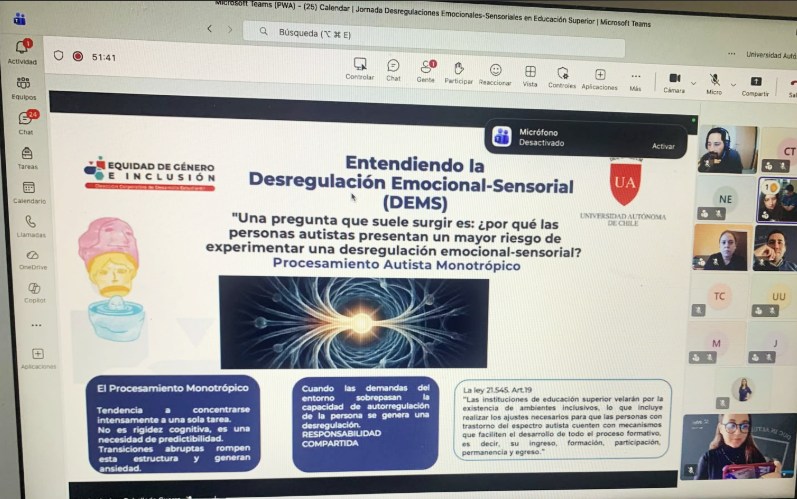Expand the Micro options dropdown arrow
Screen dimensions: 797x499
tap(733, 85)
